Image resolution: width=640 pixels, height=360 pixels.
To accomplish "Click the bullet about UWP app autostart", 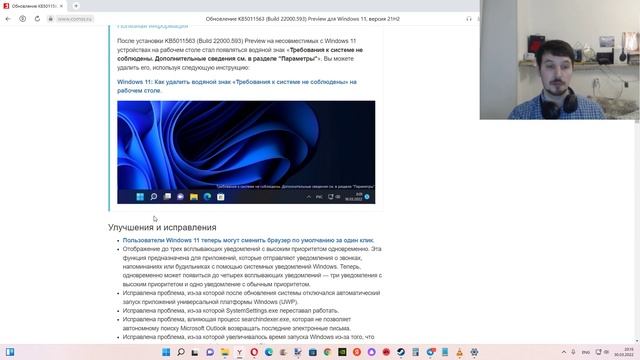I will 251,298.
